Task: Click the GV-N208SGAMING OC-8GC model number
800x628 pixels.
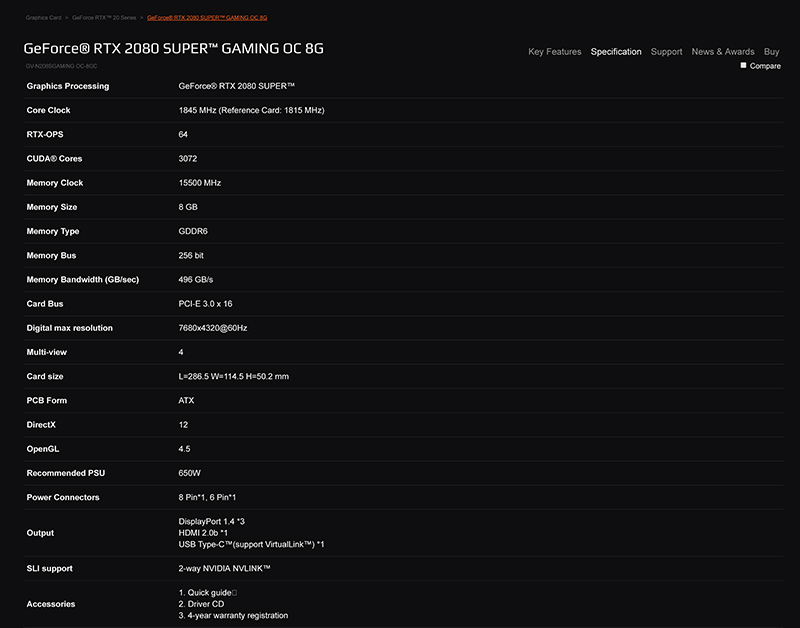Action: tap(62, 66)
